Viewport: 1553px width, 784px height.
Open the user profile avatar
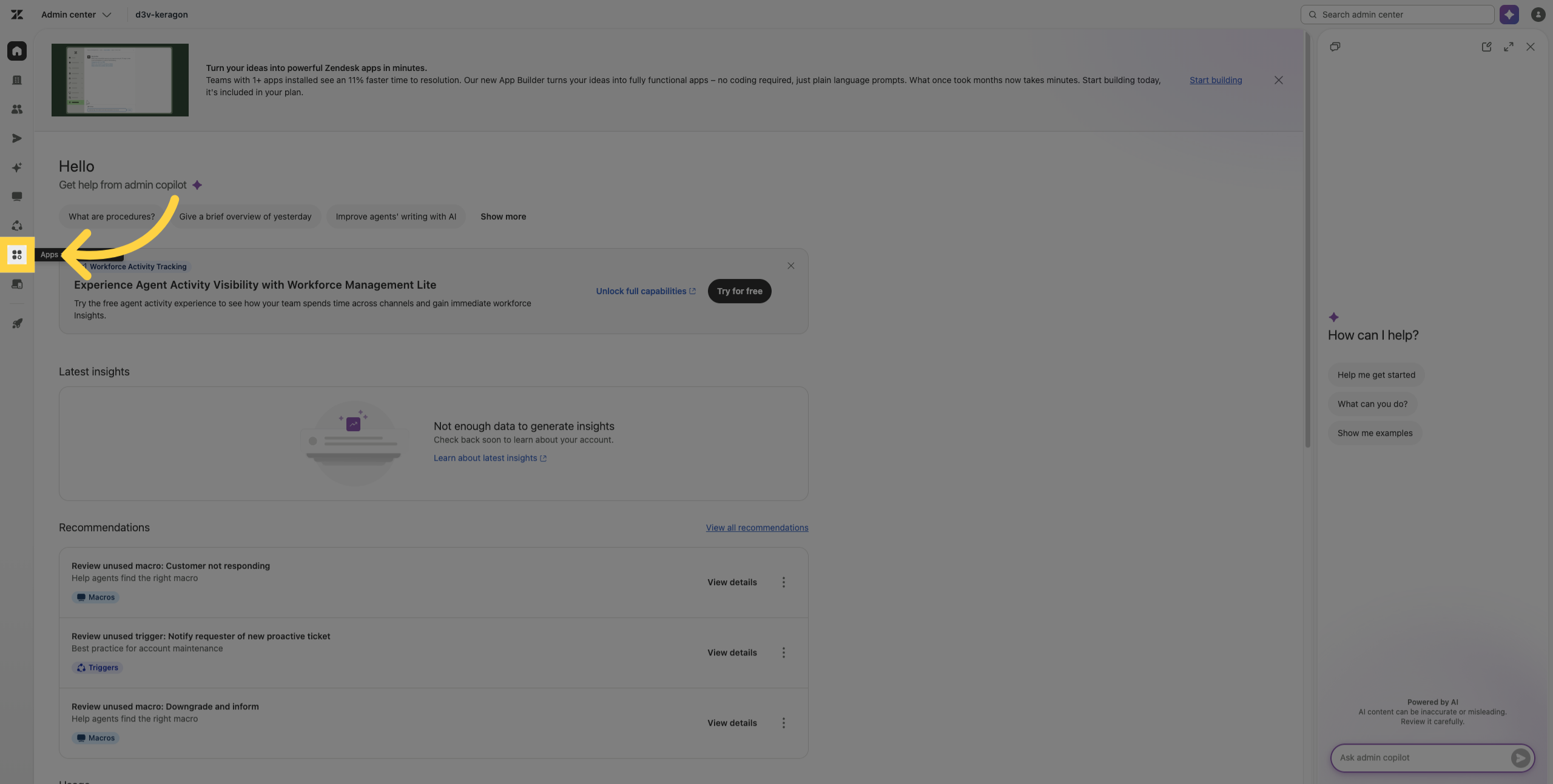(x=1538, y=15)
